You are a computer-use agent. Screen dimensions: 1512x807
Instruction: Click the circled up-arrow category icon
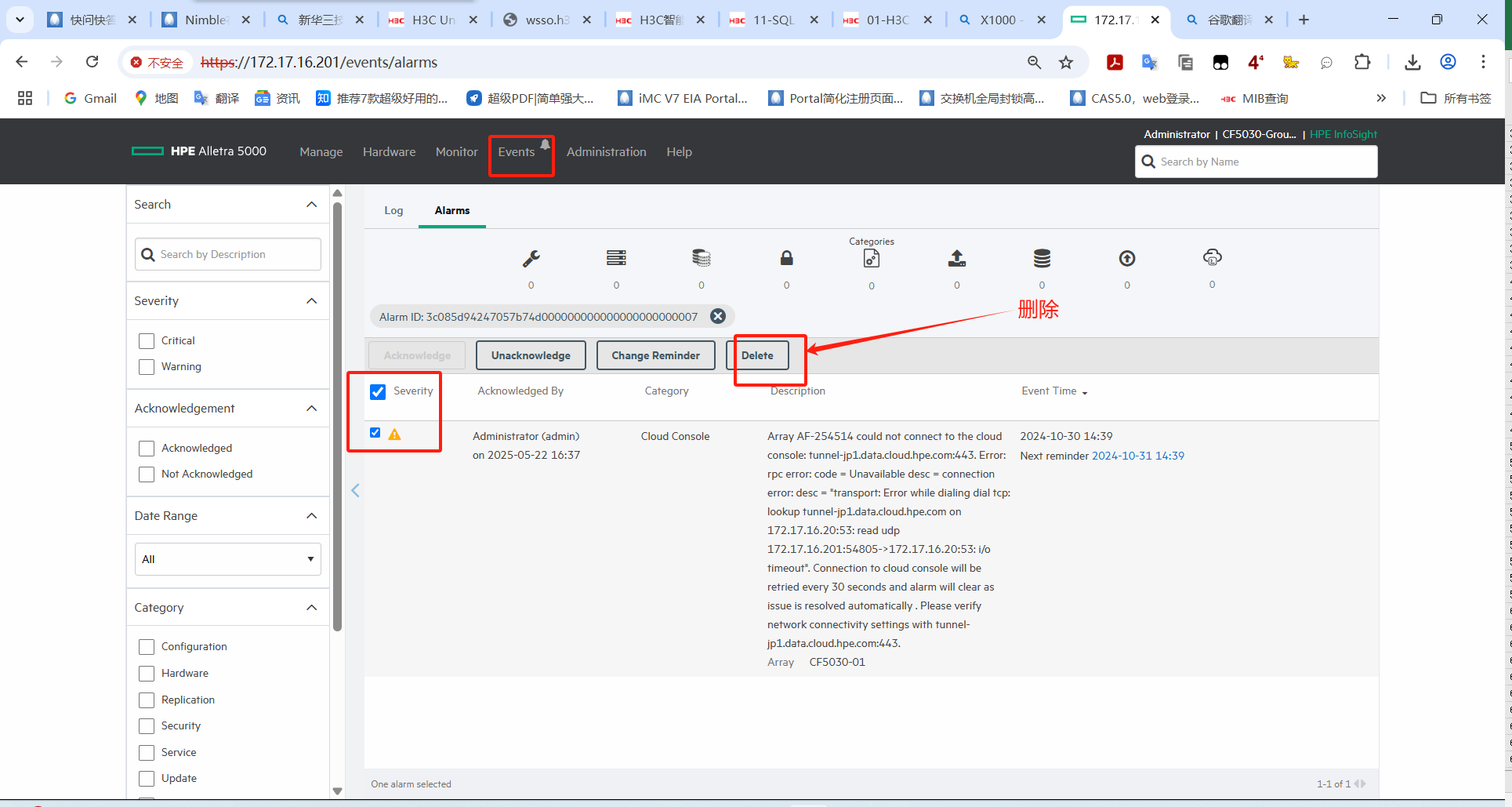click(1127, 258)
